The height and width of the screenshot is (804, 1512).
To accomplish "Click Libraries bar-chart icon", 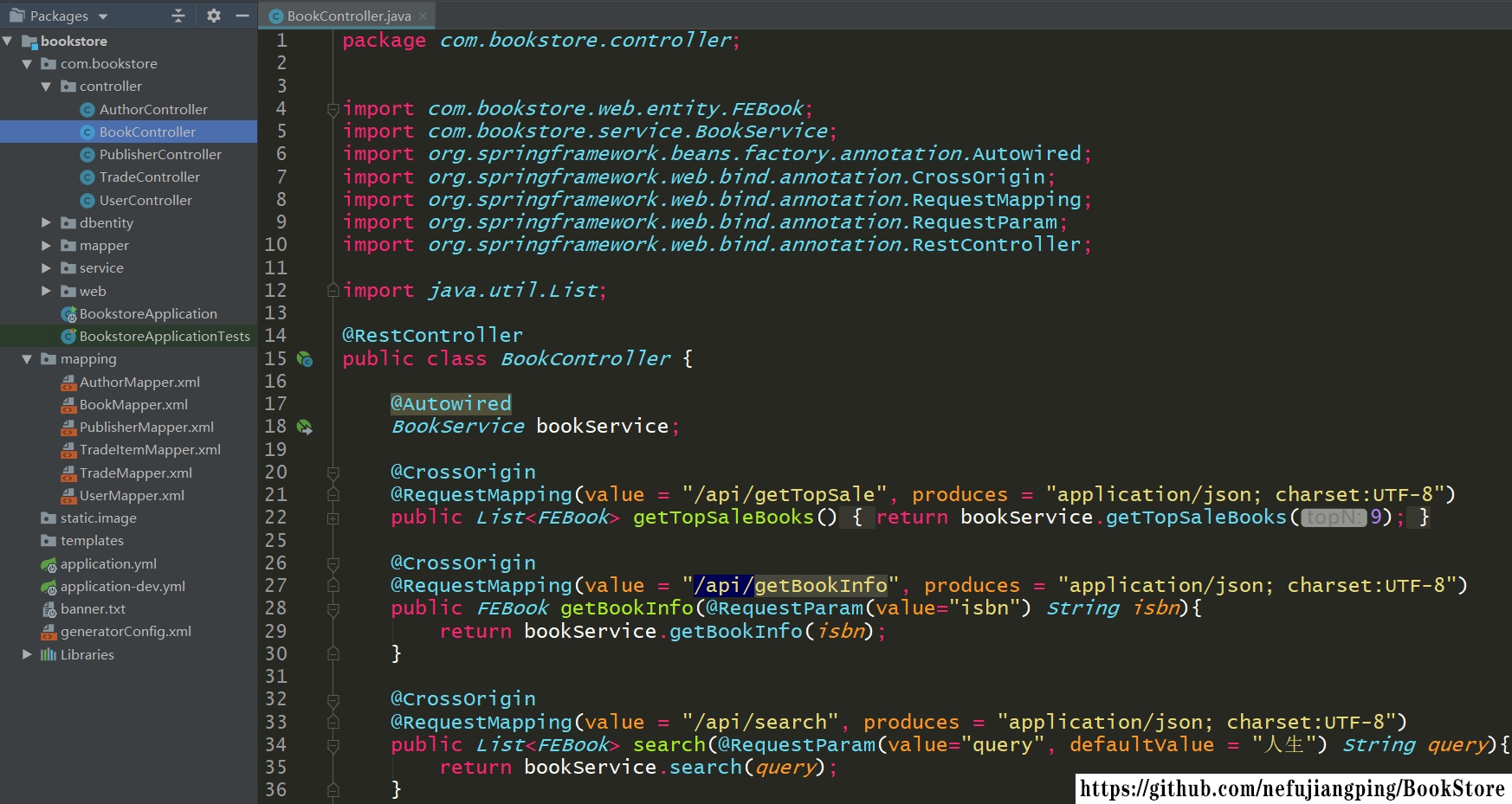I will pyautogui.click(x=48, y=654).
